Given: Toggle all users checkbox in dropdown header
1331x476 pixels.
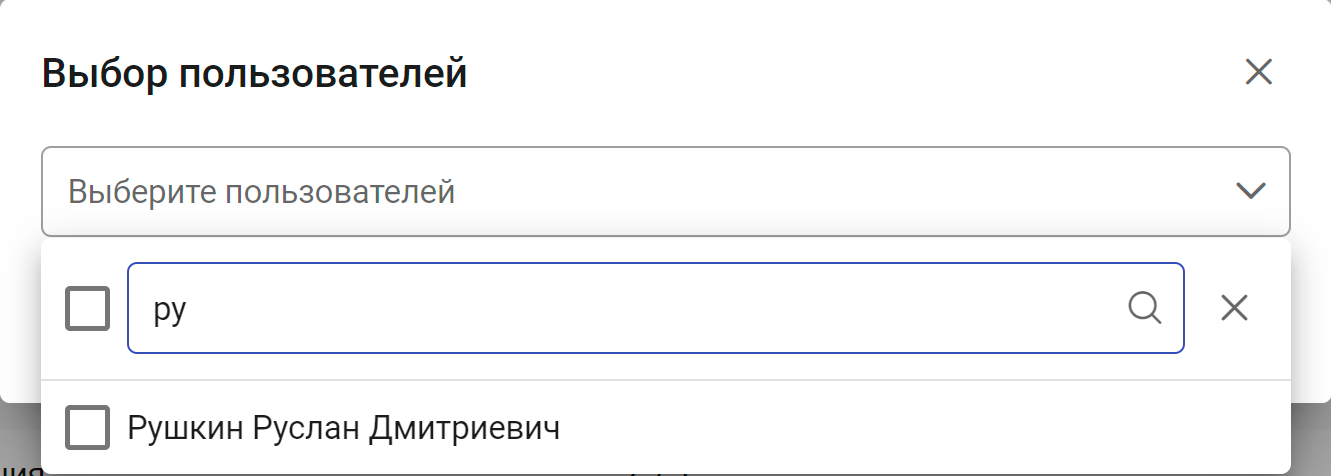Looking at the screenshot, I should click(x=87, y=308).
